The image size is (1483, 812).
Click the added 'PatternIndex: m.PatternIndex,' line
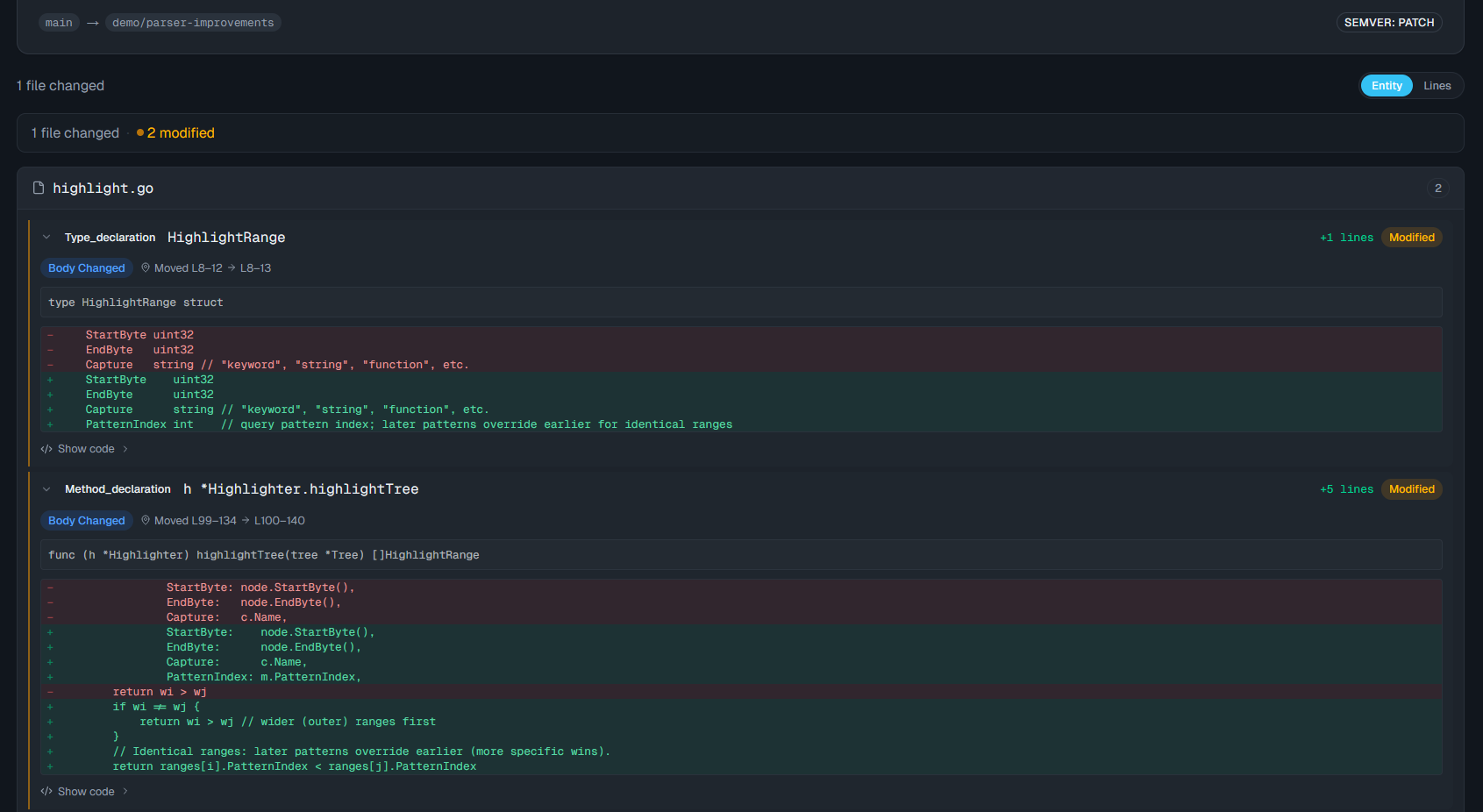pyautogui.click(x=741, y=677)
